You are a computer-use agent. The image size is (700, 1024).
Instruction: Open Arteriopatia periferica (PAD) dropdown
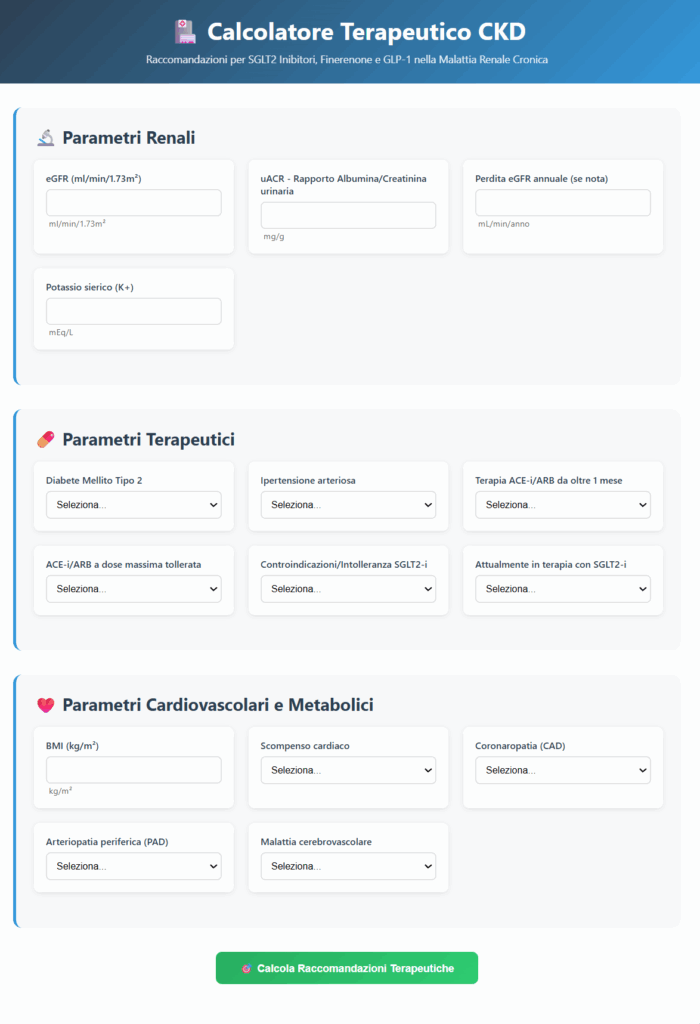click(x=134, y=866)
